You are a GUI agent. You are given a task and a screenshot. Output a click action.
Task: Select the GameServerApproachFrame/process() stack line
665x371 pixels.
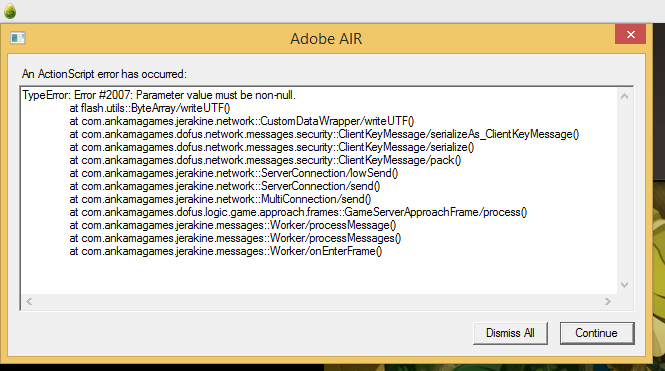click(x=298, y=212)
